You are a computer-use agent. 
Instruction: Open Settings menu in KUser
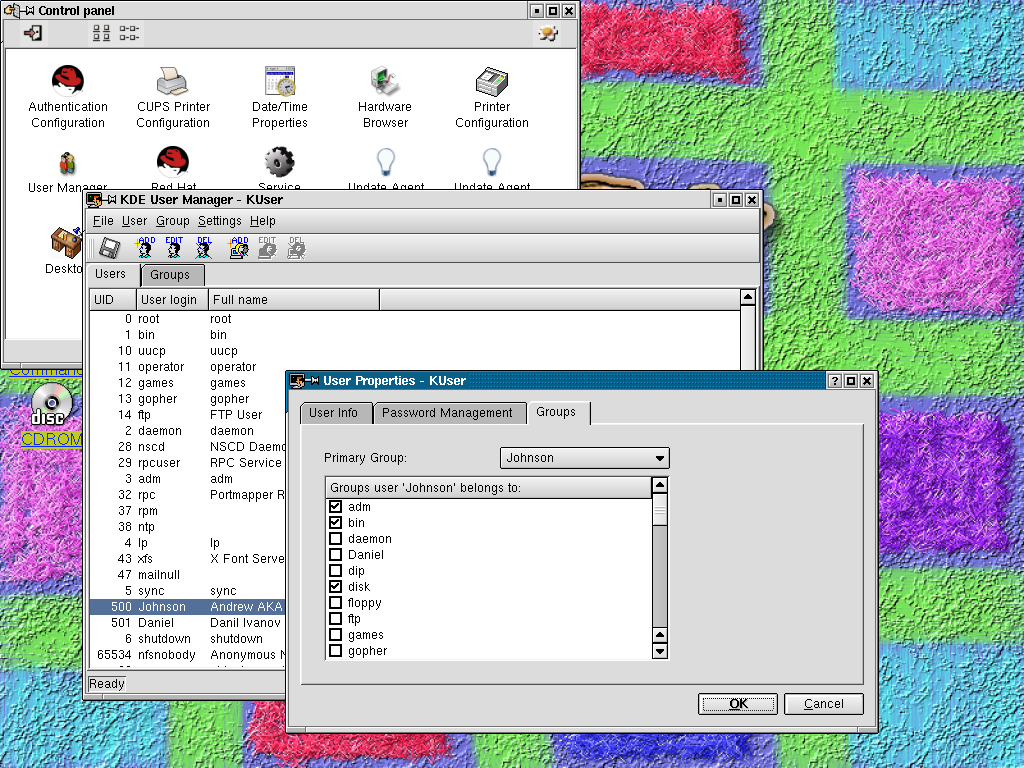coord(219,221)
